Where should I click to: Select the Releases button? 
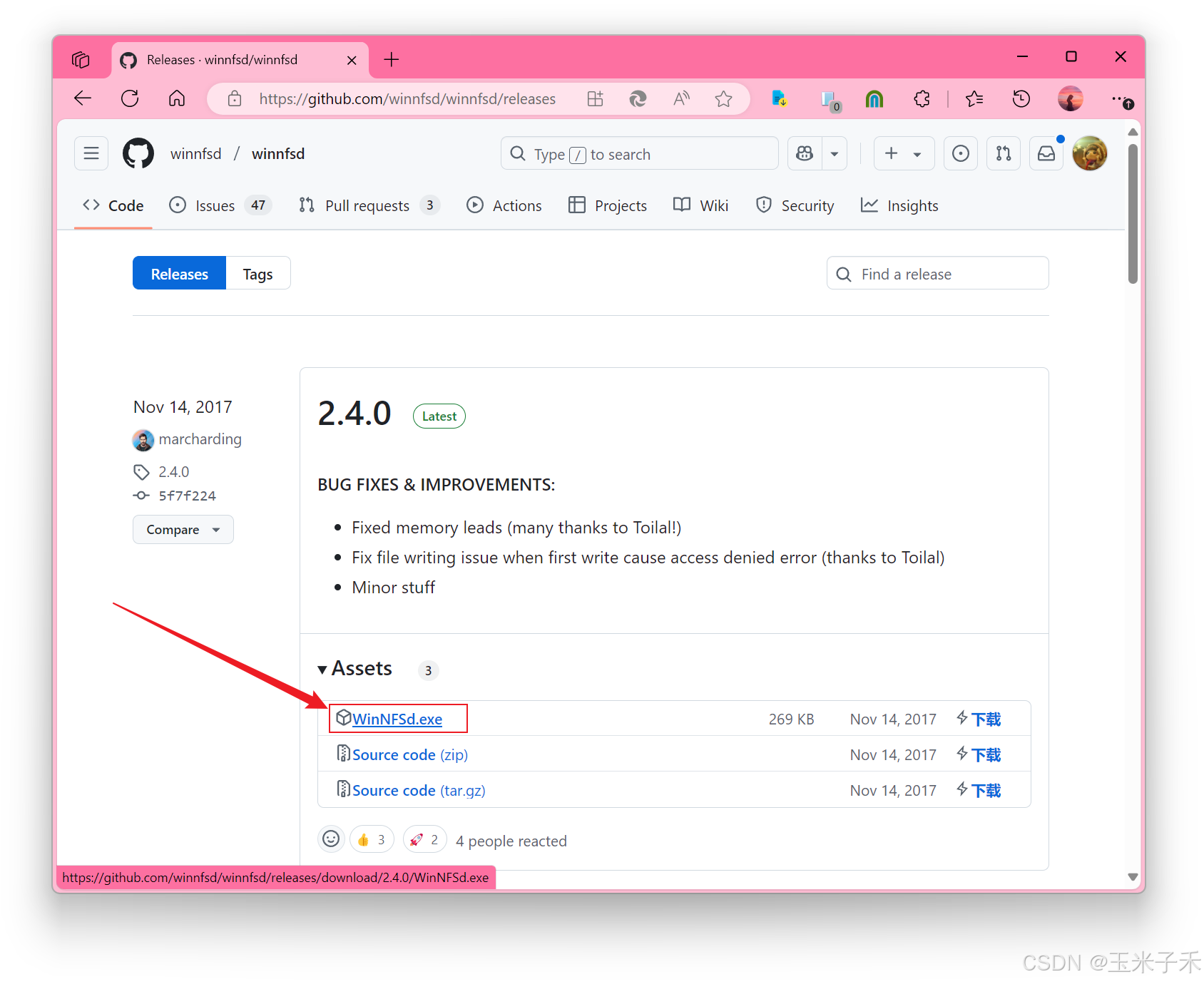[180, 274]
